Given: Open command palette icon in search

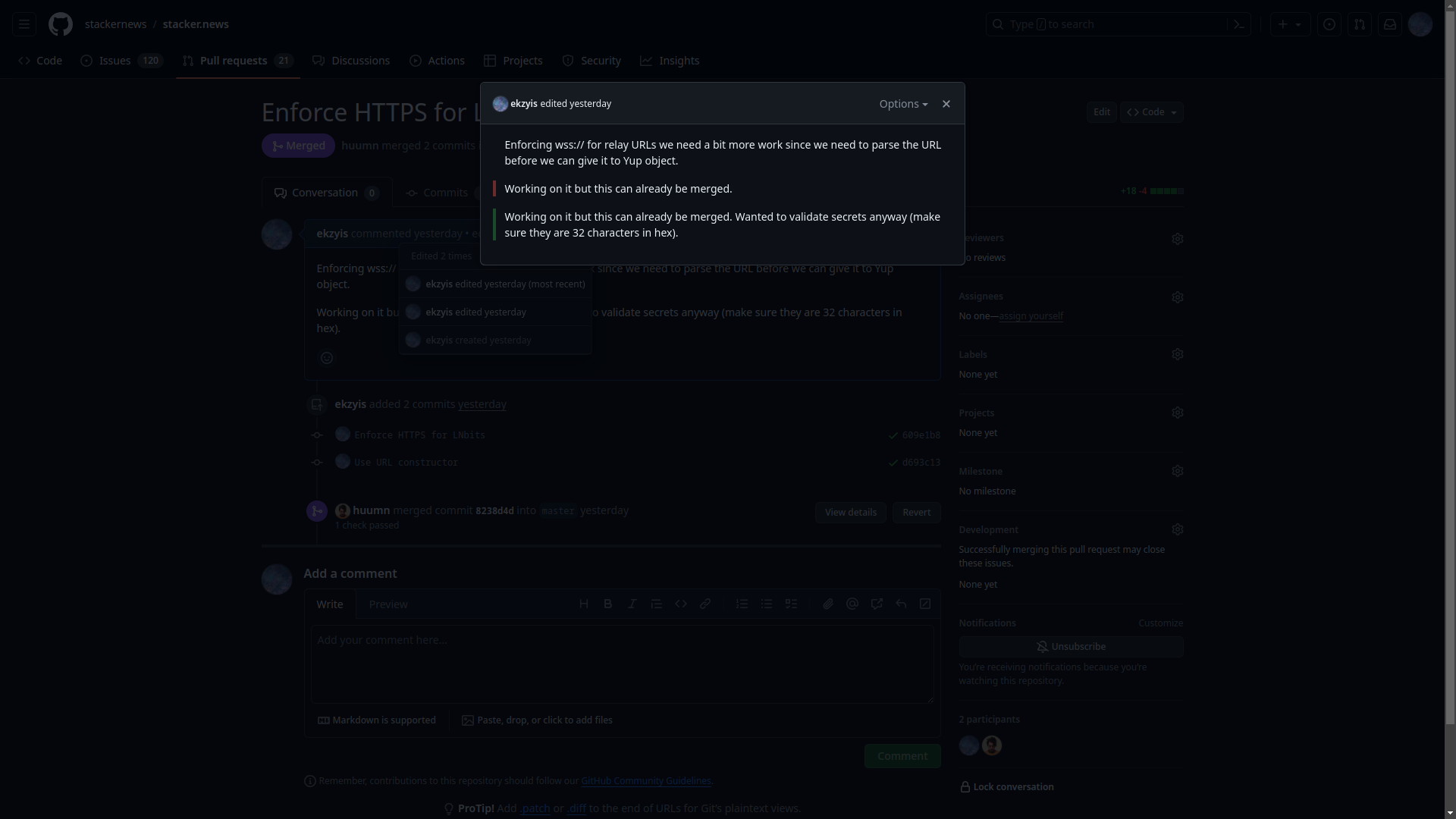Looking at the screenshot, I should tap(1238, 24).
